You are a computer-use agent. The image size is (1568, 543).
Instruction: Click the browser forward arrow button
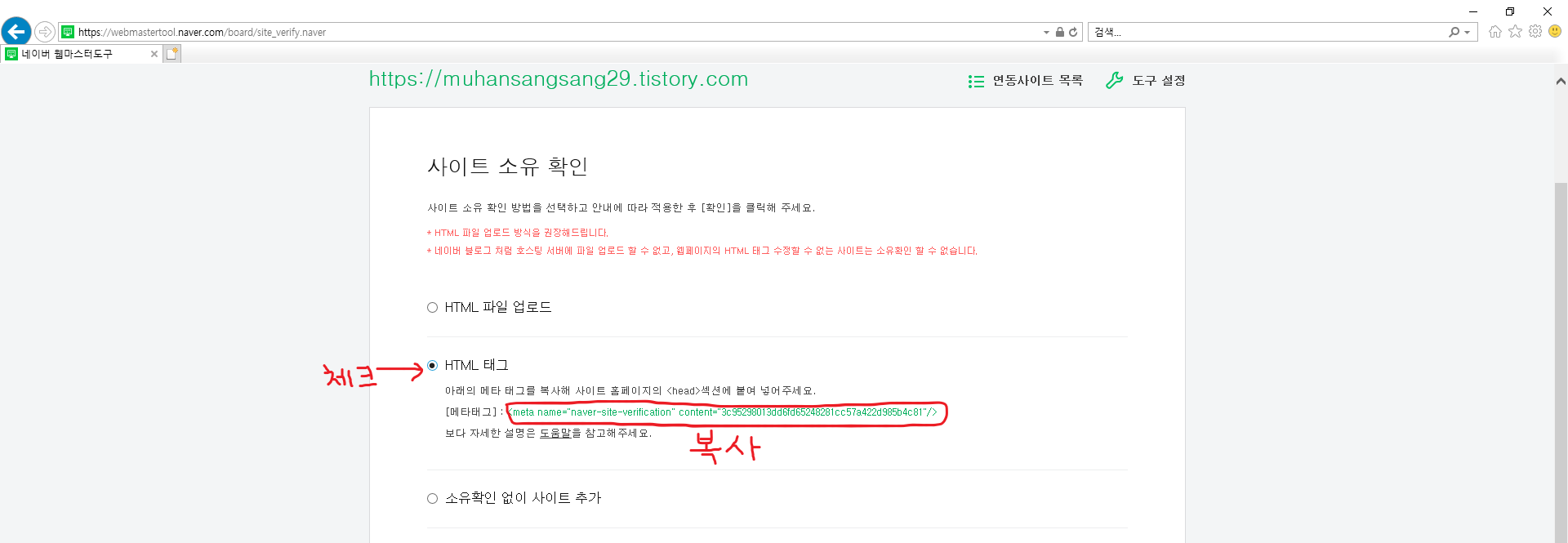[x=45, y=32]
